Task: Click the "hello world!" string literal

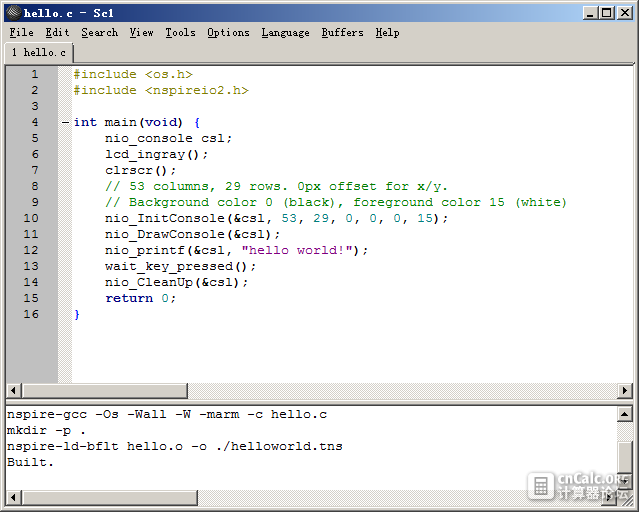Action: (297, 250)
